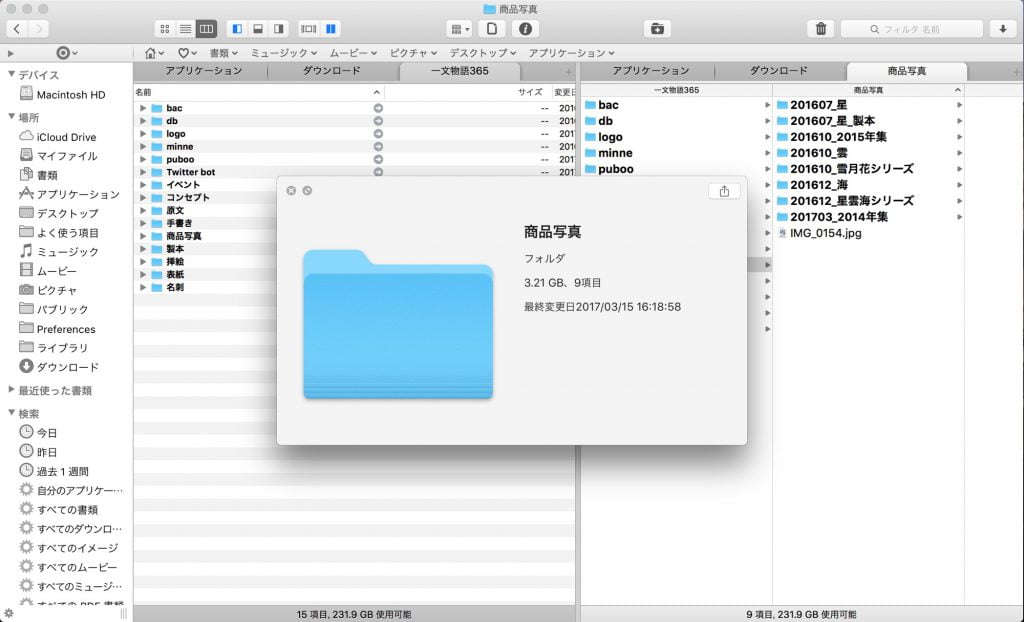Go forward with the right arrow button

[39, 29]
